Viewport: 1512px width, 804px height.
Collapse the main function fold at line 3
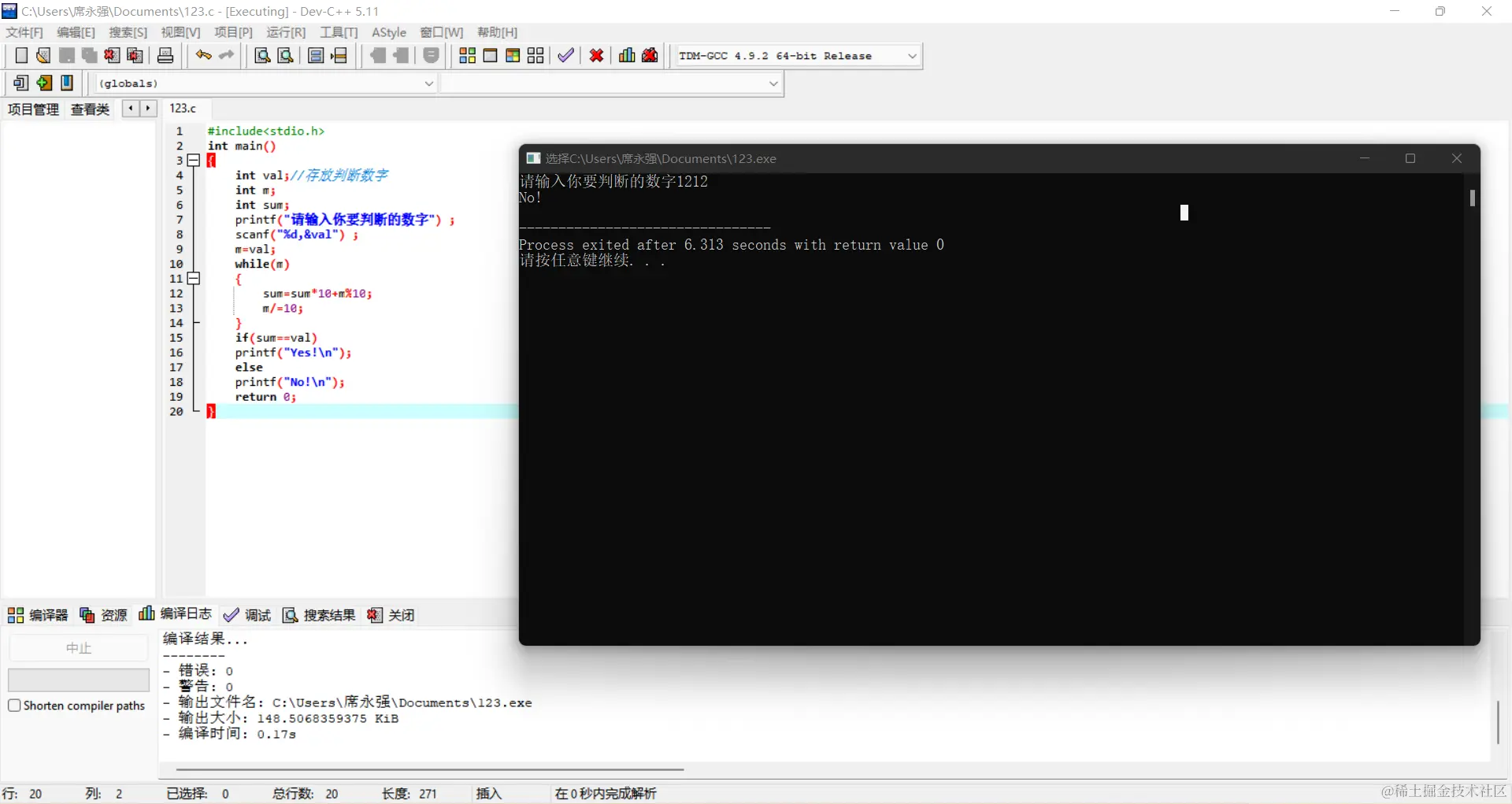pyautogui.click(x=194, y=161)
